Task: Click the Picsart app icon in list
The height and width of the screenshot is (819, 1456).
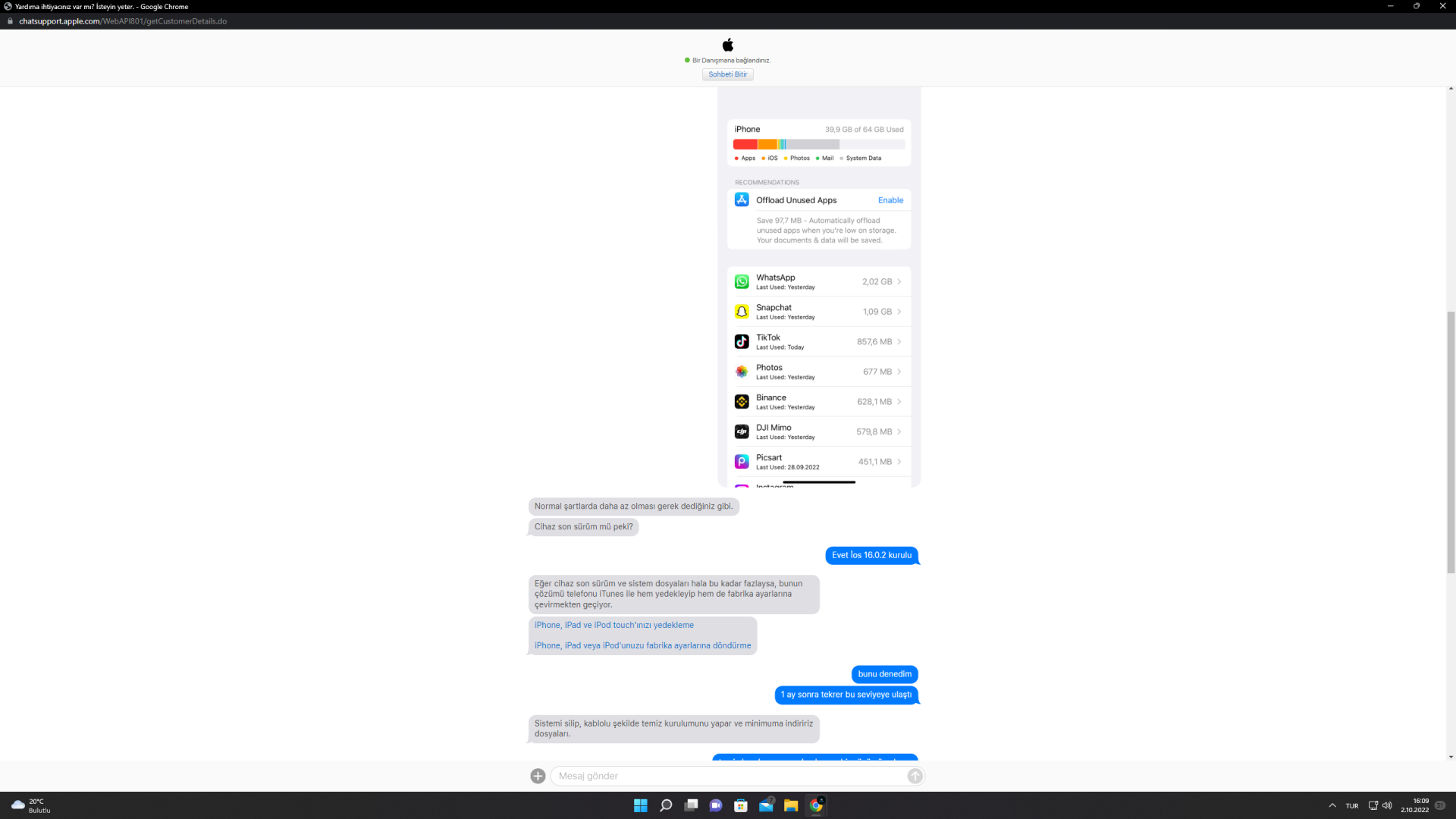Action: coord(742,462)
